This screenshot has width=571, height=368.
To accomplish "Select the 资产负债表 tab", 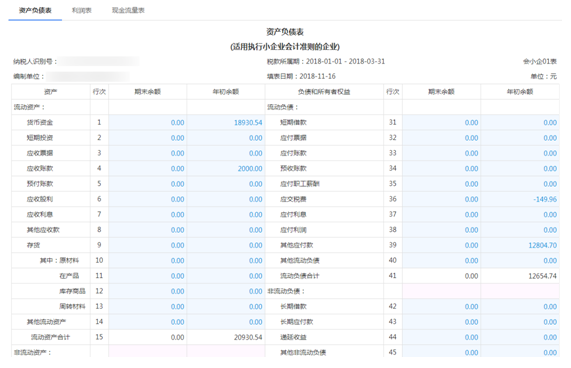I will 35,10.
